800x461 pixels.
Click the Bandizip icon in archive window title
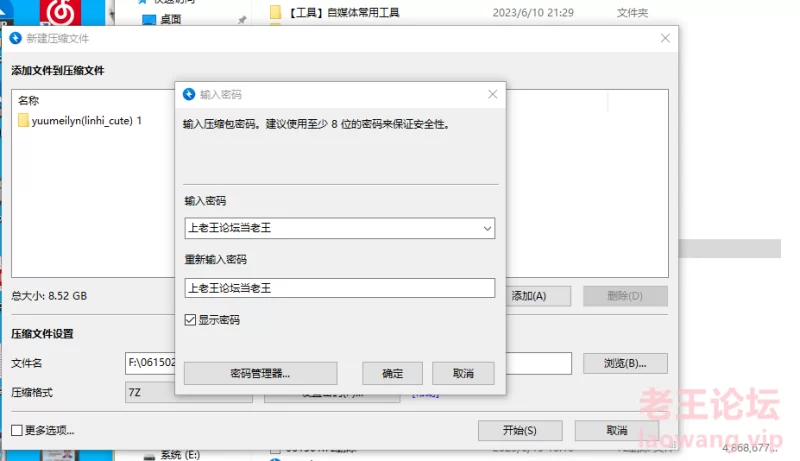click(15, 38)
